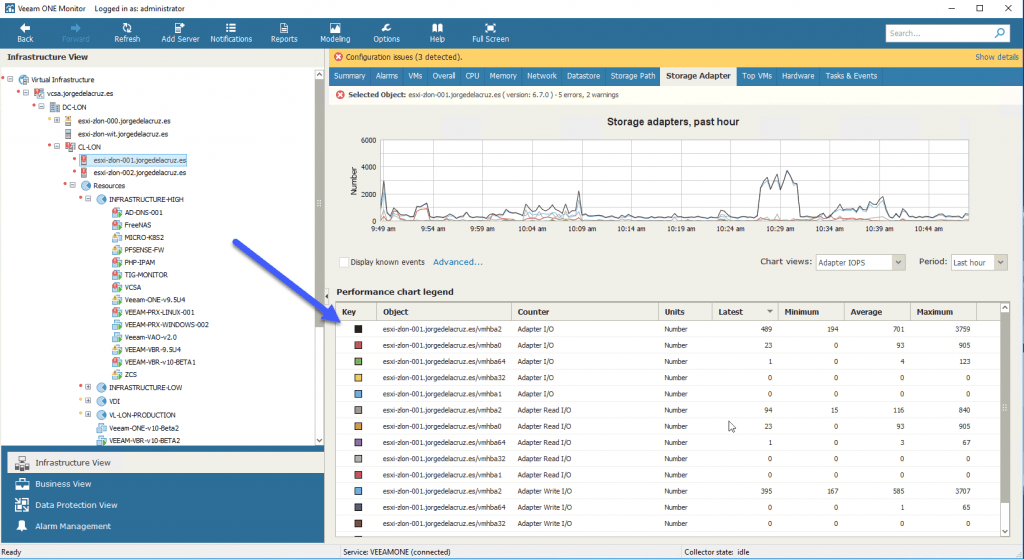Screen dimensions: 1024x559
Task: Click the Alarm Management bell icon
Action: [22, 526]
